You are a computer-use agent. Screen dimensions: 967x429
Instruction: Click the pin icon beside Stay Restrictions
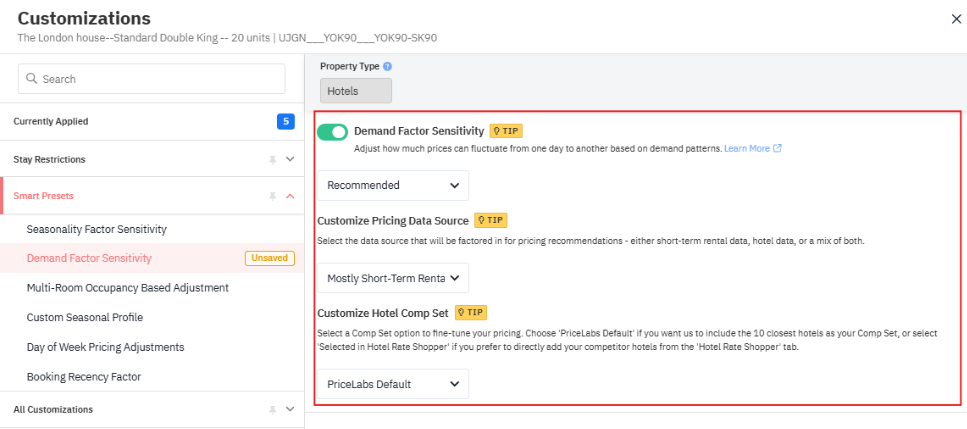(x=272, y=159)
